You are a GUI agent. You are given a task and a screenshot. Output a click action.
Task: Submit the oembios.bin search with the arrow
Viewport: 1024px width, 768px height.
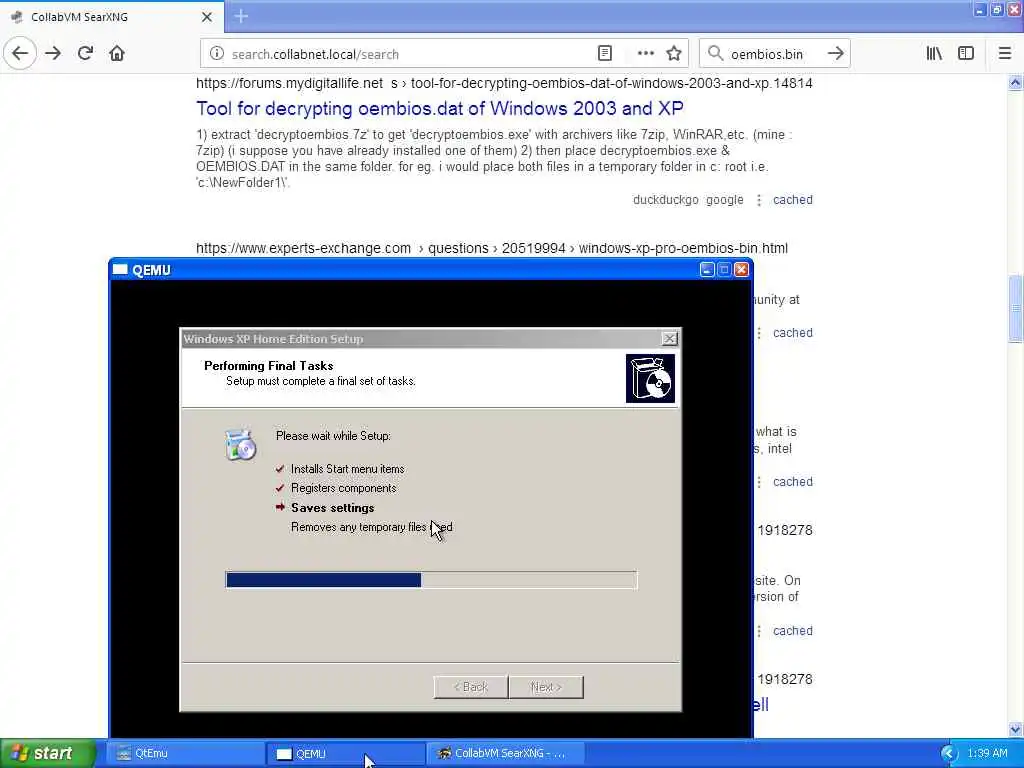point(835,54)
